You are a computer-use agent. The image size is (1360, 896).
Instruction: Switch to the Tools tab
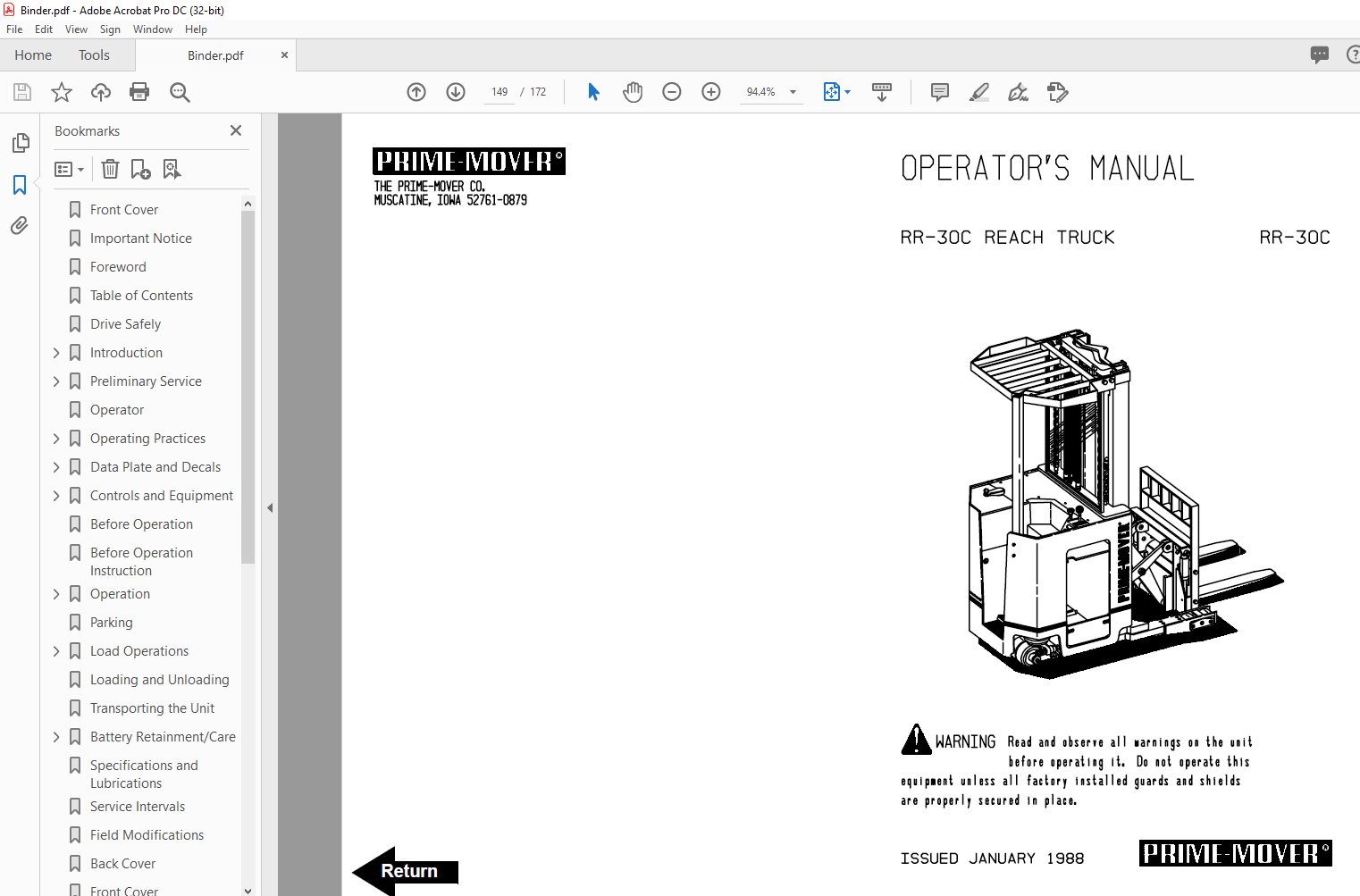[94, 55]
